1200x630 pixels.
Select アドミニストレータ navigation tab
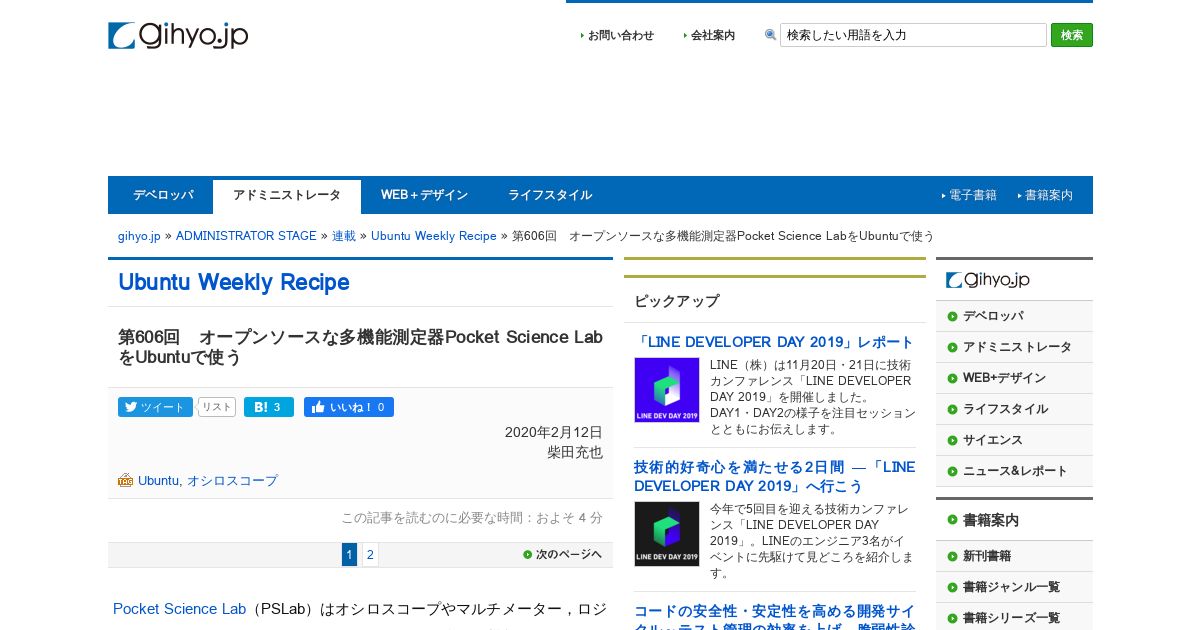(x=287, y=196)
